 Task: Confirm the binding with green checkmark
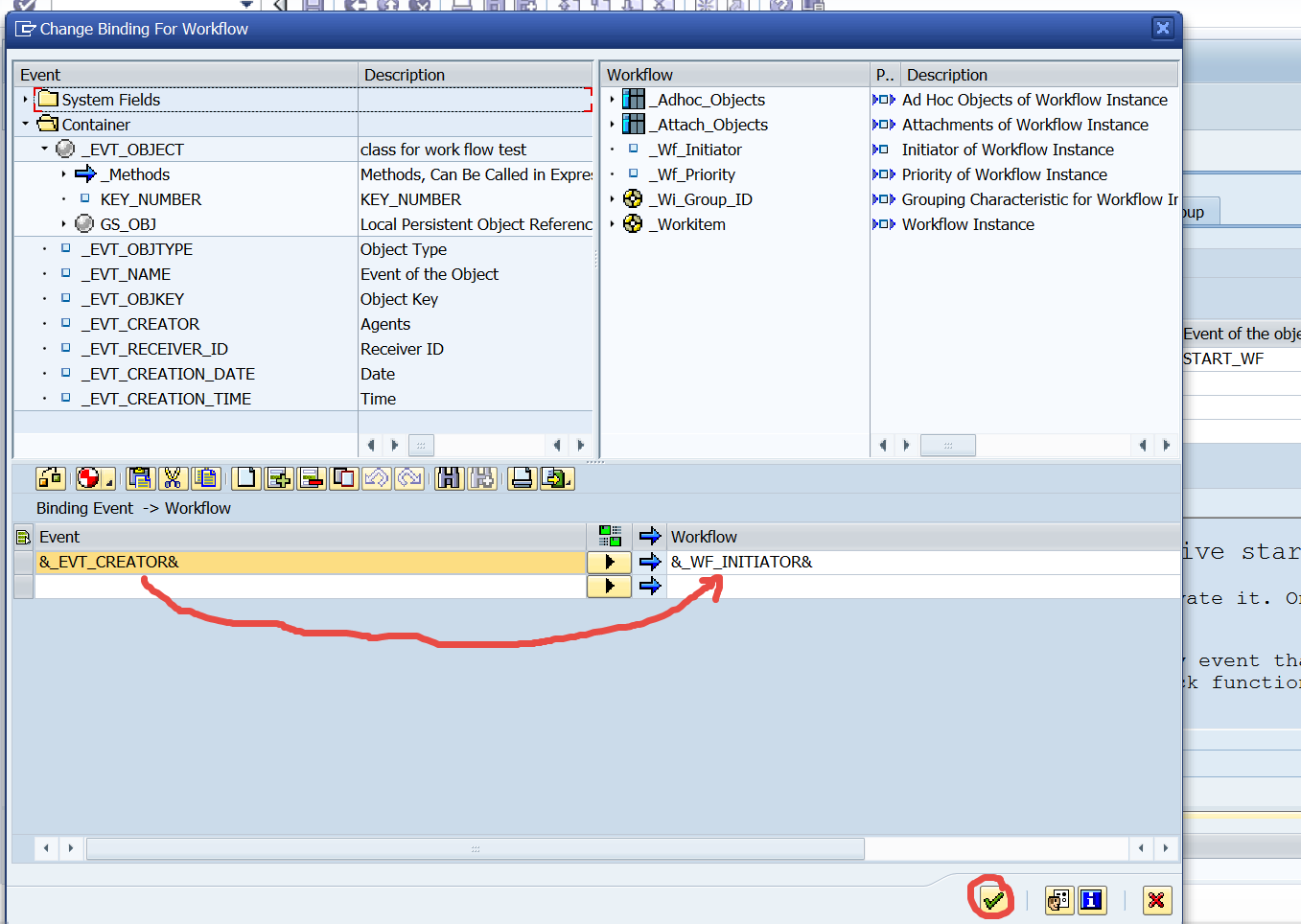click(991, 900)
